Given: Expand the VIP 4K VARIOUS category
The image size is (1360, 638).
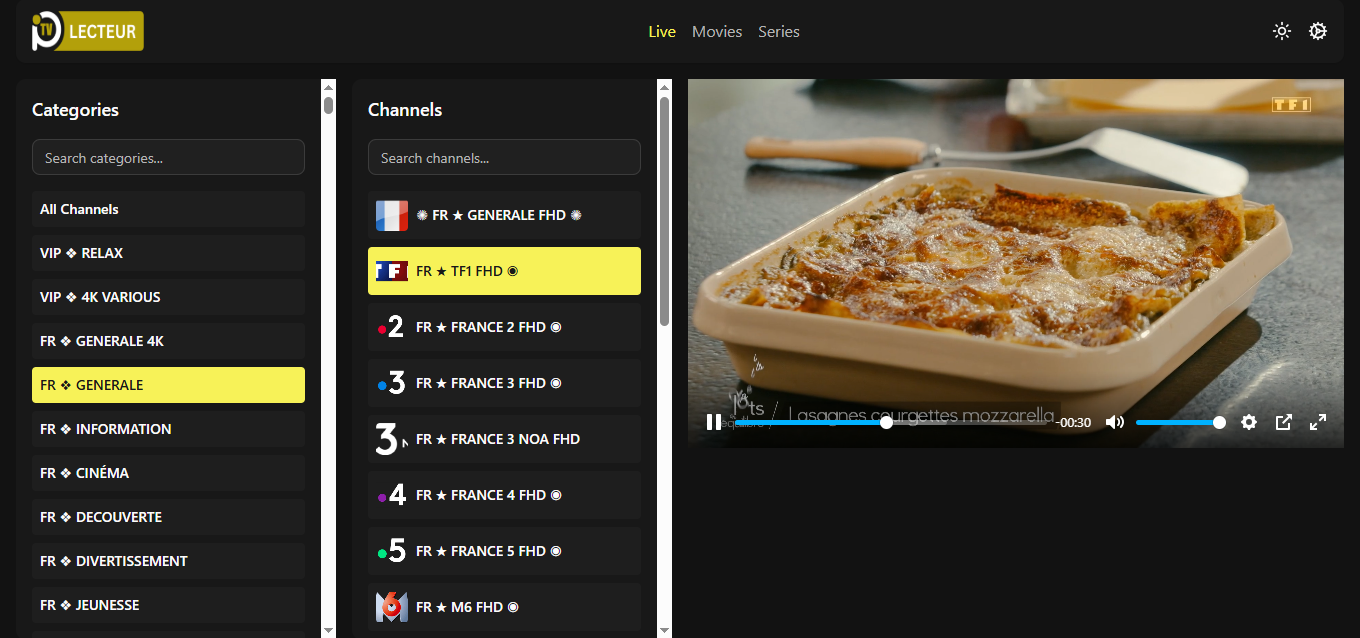Looking at the screenshot, I should point(168,296).
